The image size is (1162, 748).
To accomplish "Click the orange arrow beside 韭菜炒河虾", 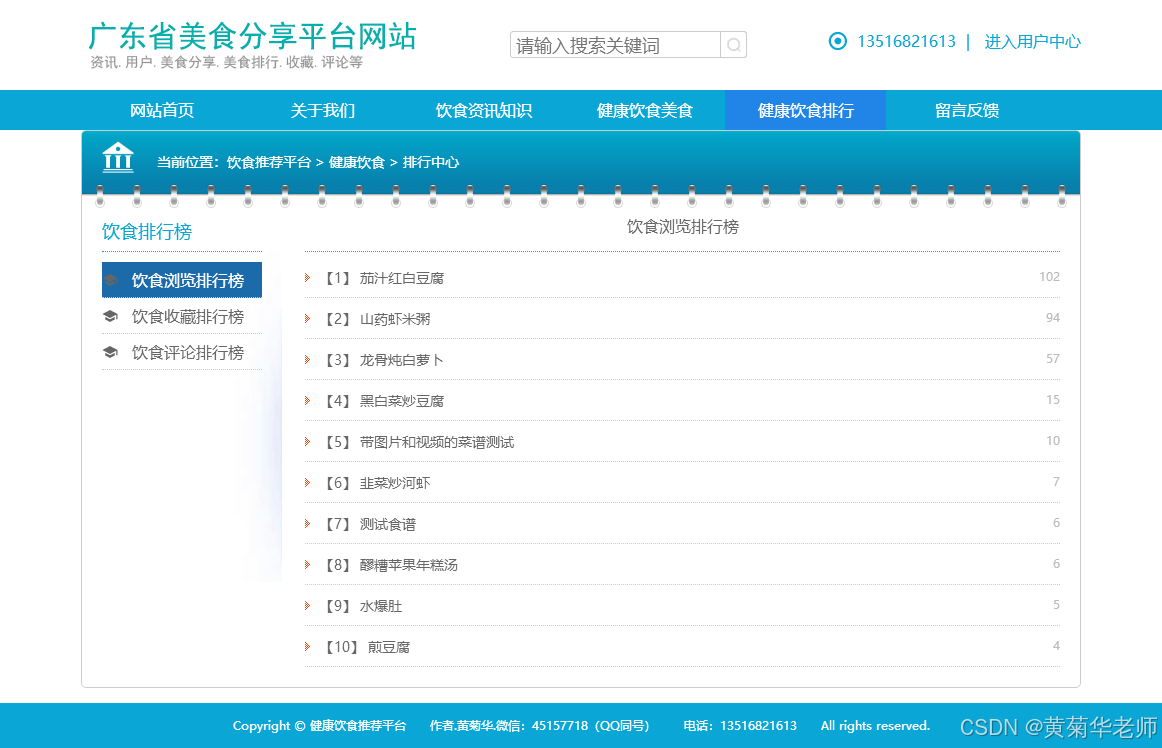I will point(308,483).
